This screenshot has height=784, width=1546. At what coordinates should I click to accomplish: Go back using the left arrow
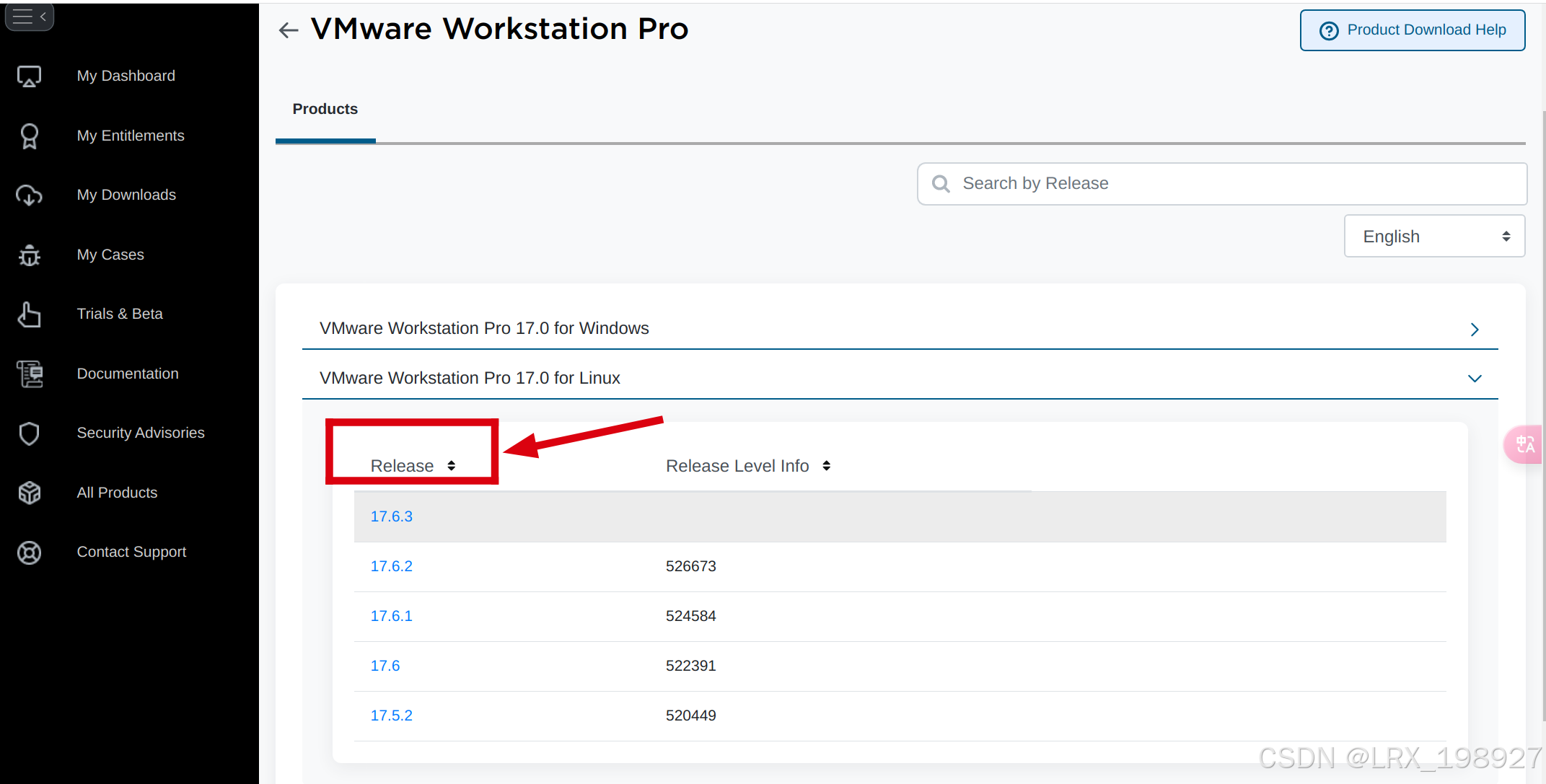[289, 30]
